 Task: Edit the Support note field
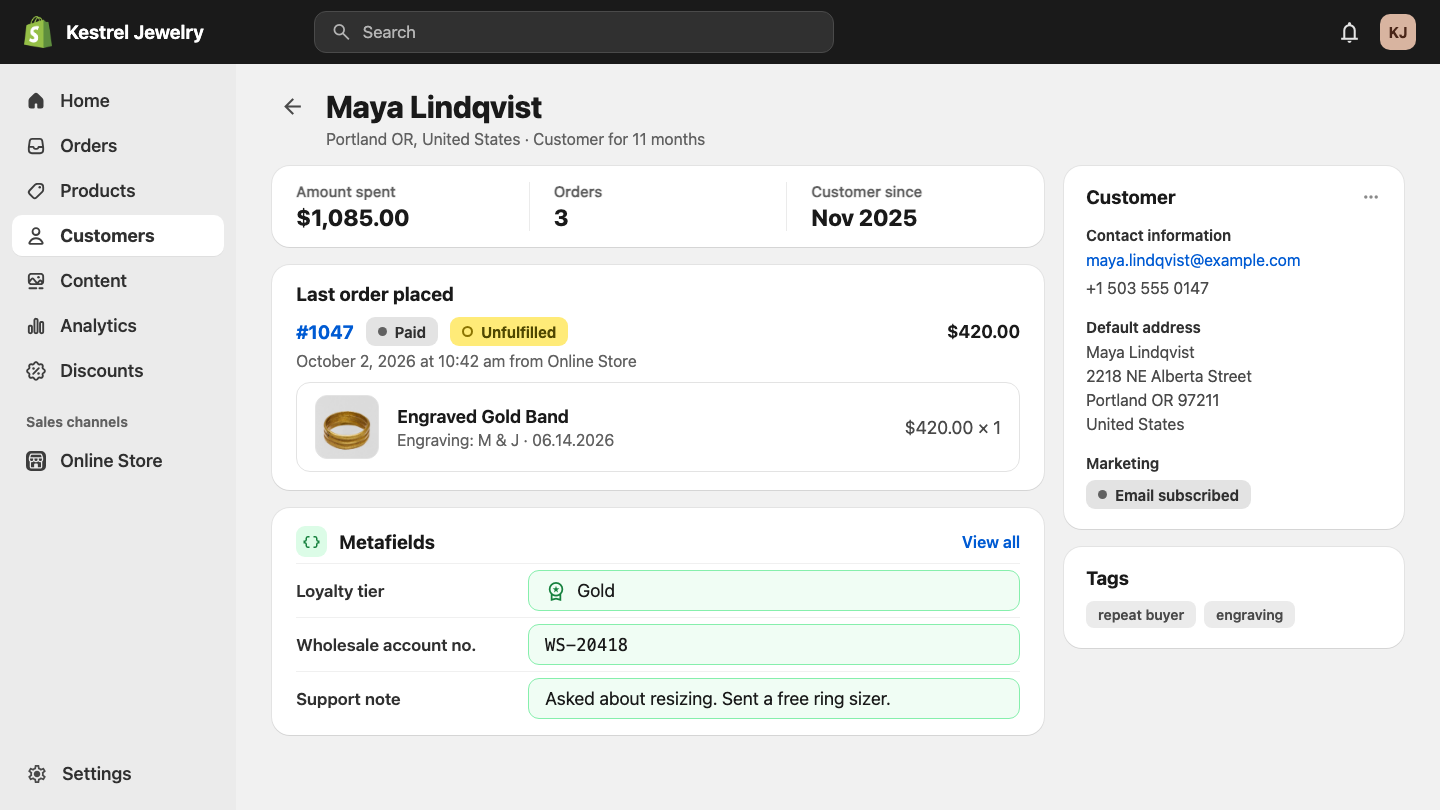pyautogui.click(x=774, y=699)
